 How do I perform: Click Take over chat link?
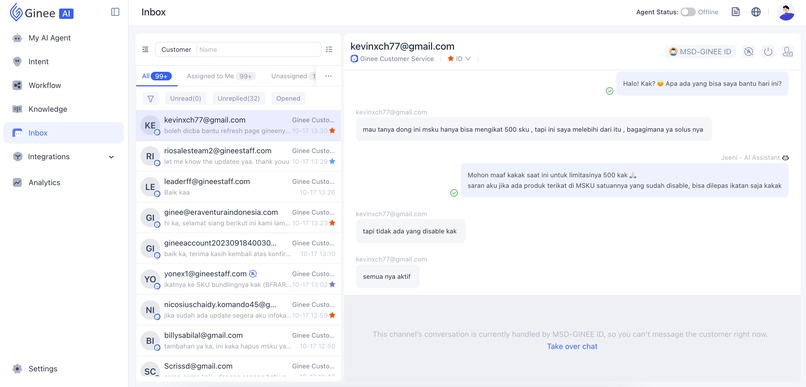pyautogui.click(x=572, y=346)
